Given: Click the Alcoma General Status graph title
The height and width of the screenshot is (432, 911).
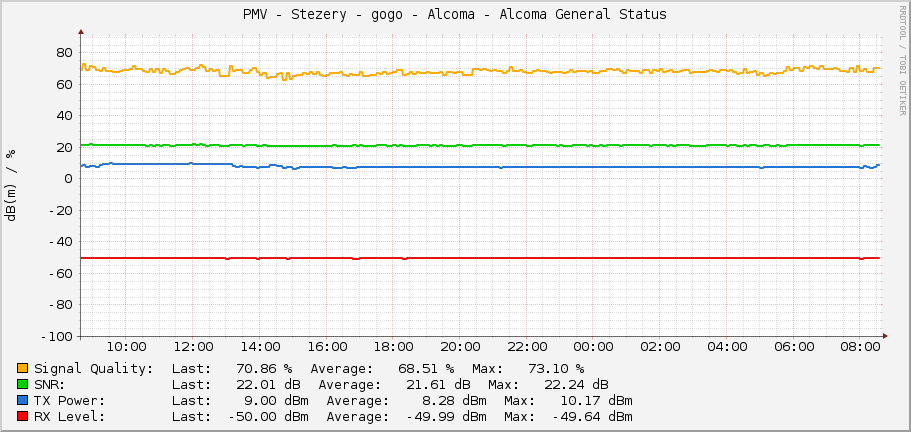Looking at the screenshot, I should [455, 14].
